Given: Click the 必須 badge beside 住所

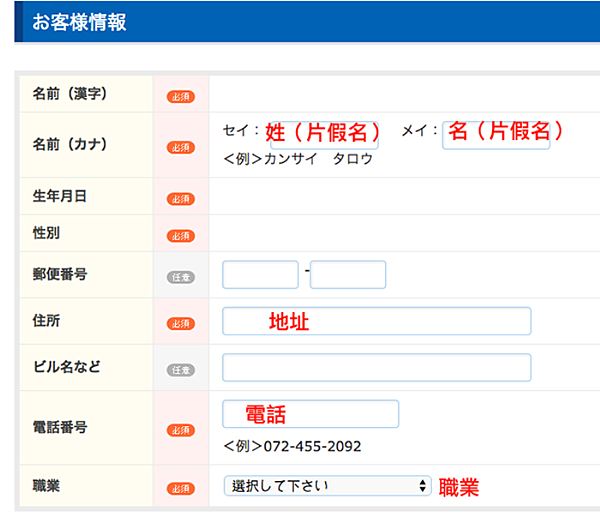Looking at the screenshot, I should click(180, 323).
